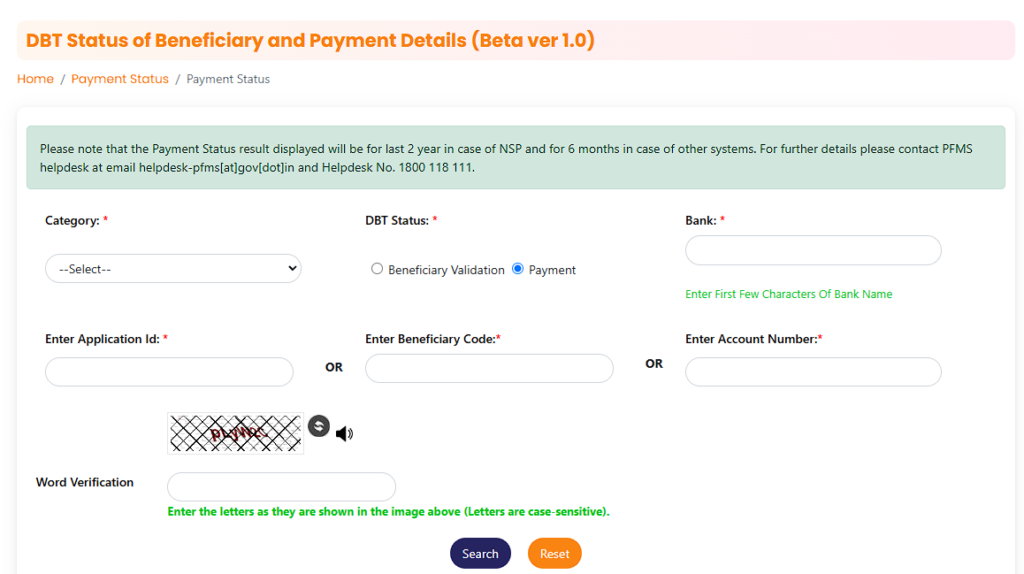This screenshot has width=1024, height=574.
Task: Select the Payment radio button
Action: (x=518, y=269)
